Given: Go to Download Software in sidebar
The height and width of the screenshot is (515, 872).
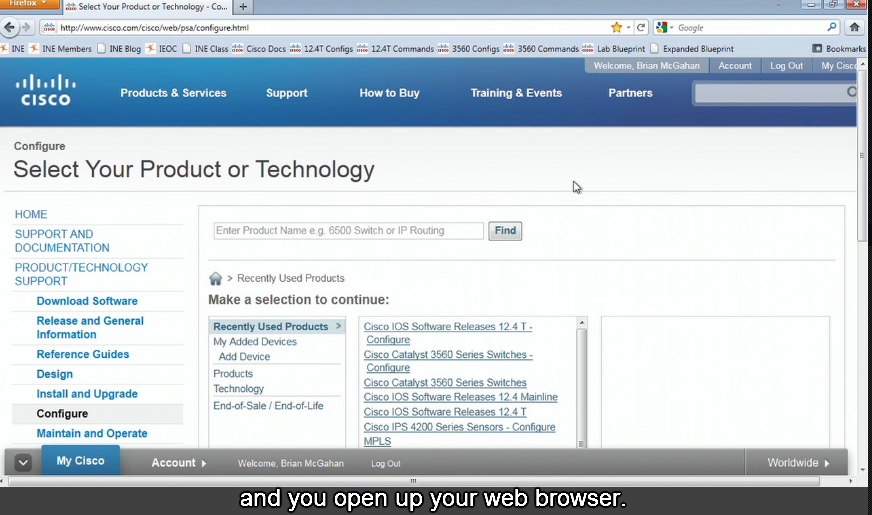Looking at the screenshot, I should (x=87, y=301).
